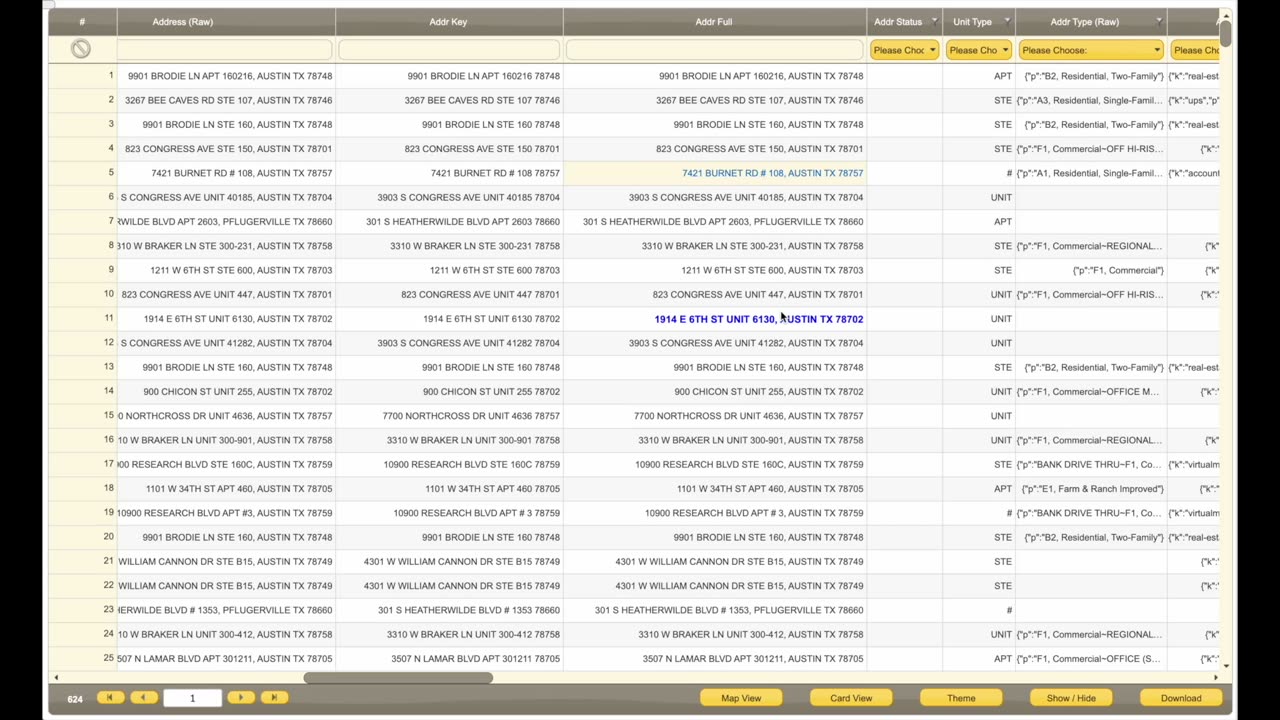Switch to Card View

point(851,698)
